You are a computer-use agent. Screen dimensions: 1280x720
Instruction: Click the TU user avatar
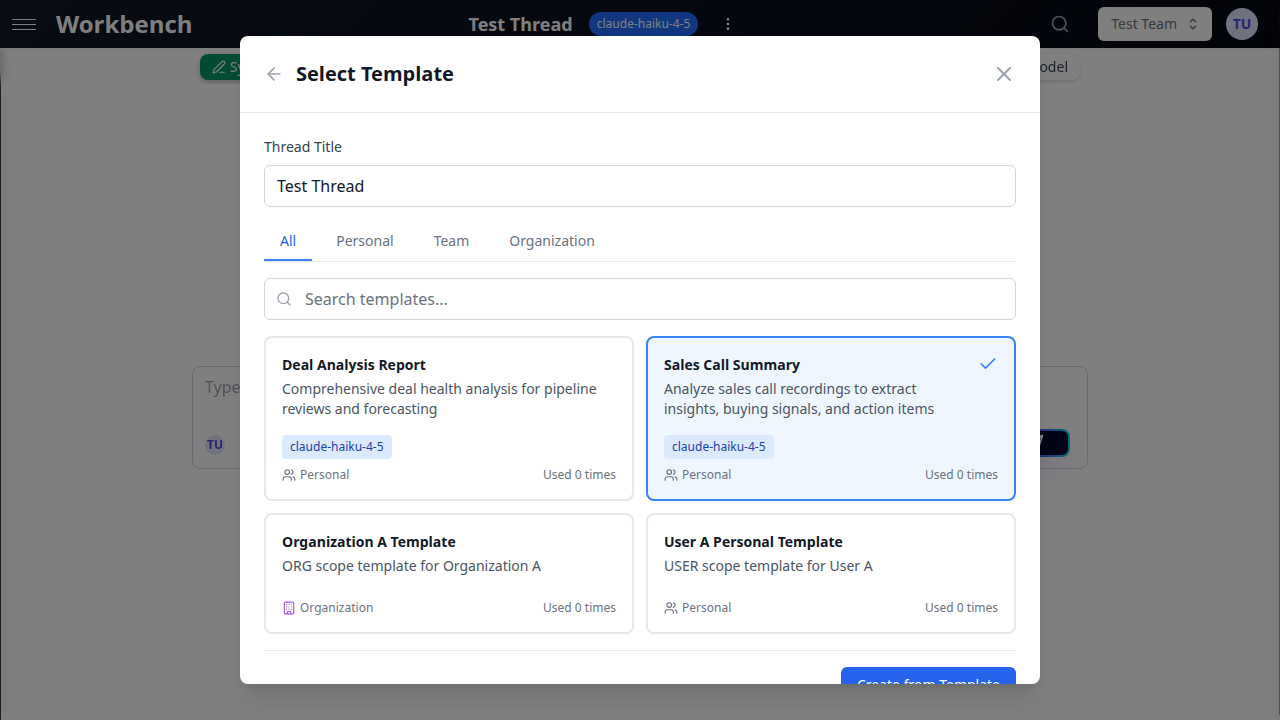[1241, 23]
